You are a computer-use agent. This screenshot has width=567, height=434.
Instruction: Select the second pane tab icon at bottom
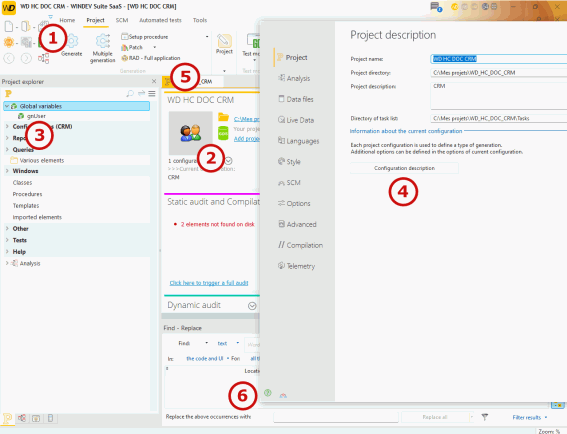(x=22, y=418)
